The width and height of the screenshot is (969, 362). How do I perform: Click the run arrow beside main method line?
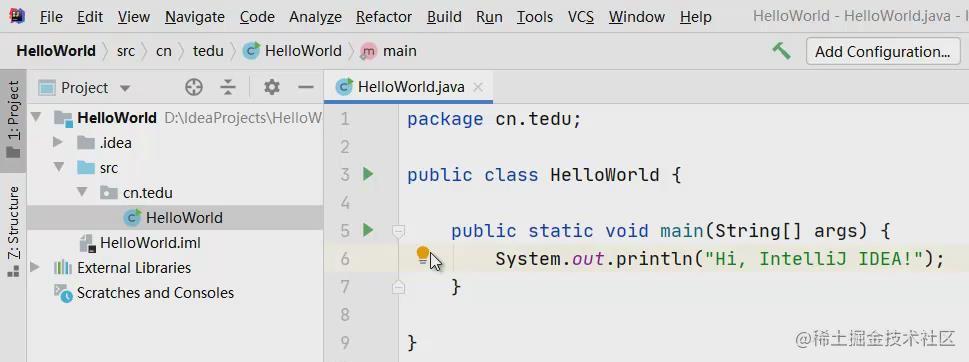(x=368, y=230)
